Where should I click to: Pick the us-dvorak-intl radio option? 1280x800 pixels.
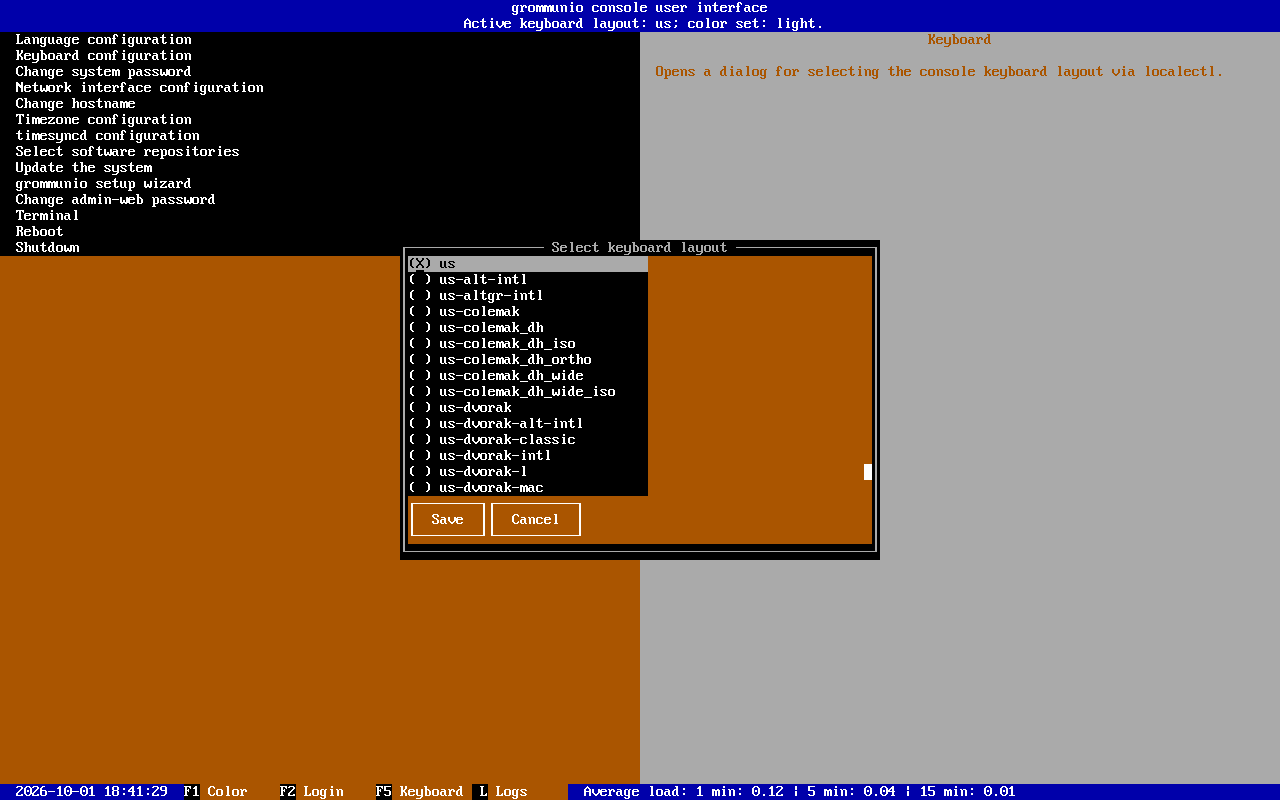pos(528,456)
